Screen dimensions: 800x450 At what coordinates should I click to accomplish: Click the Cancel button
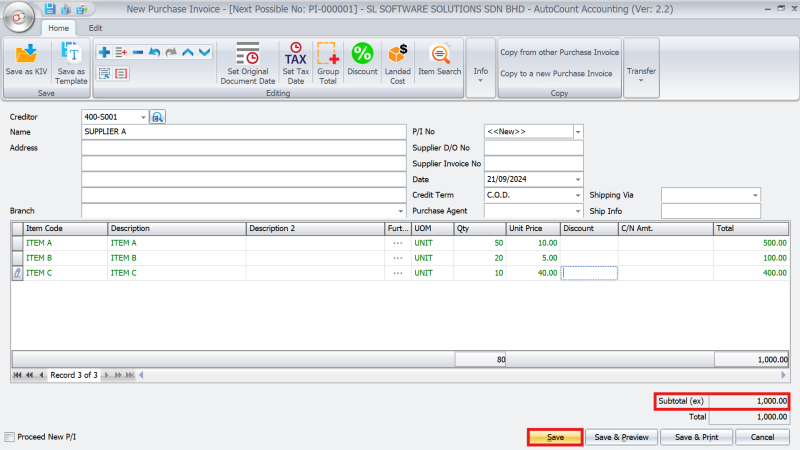(762, 437)
